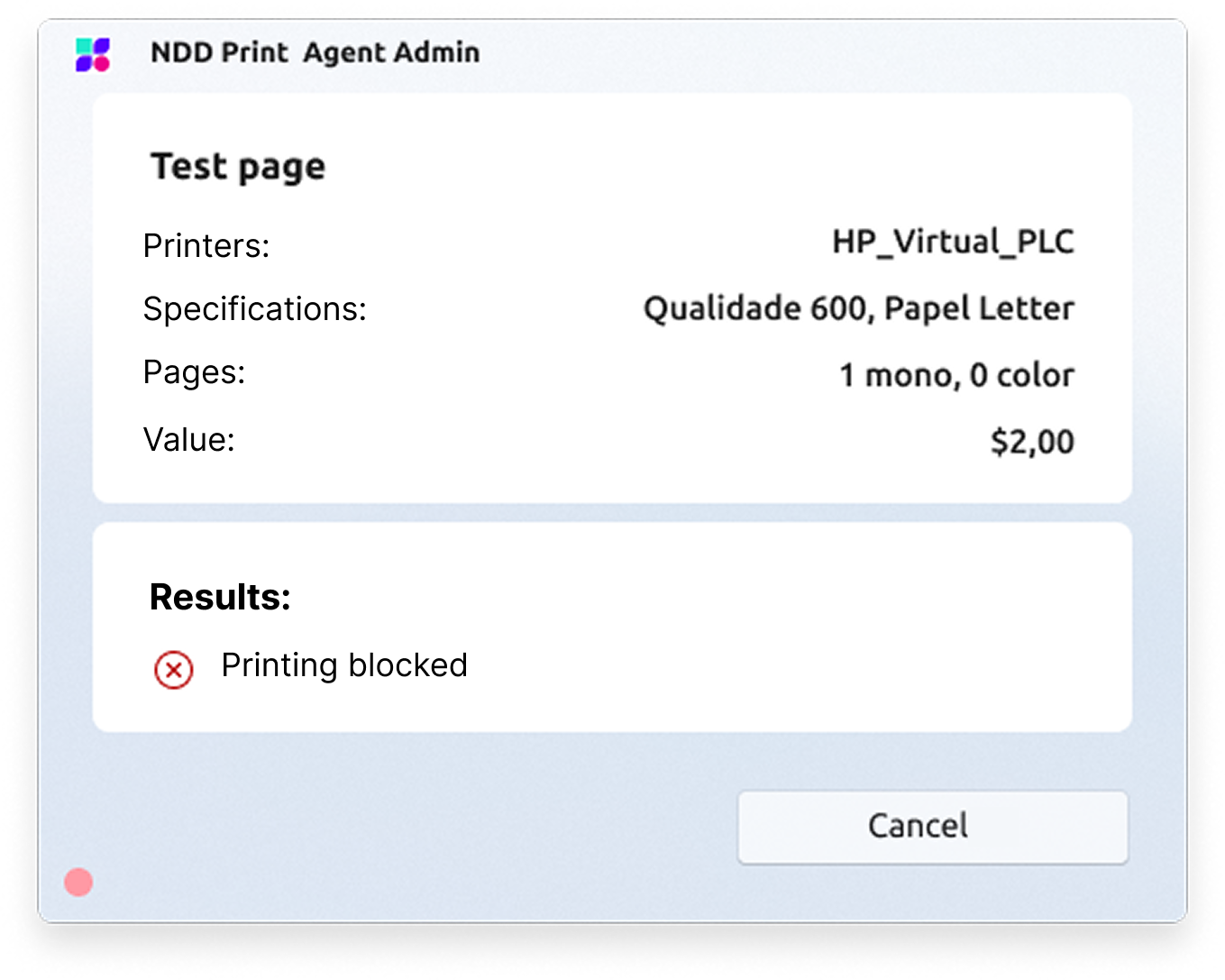Click the Test page heading
This screenshot has width=1225, height=980.
(x=238, y=168)
